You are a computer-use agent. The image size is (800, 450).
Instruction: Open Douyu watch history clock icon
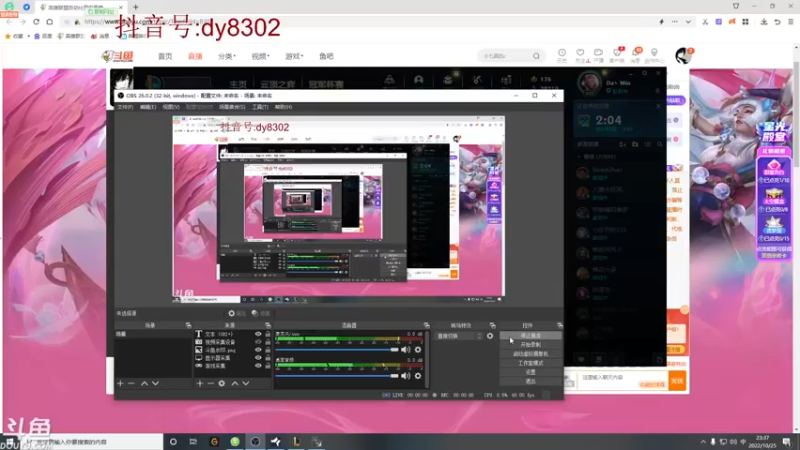(562, 53)
